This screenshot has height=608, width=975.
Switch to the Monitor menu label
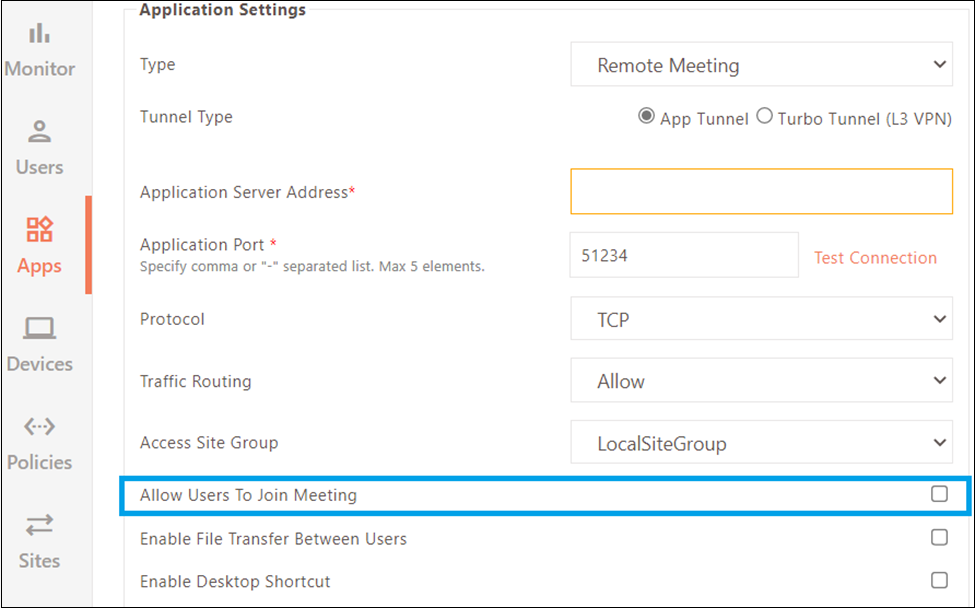pyautogui.click(x=40, y=68)
